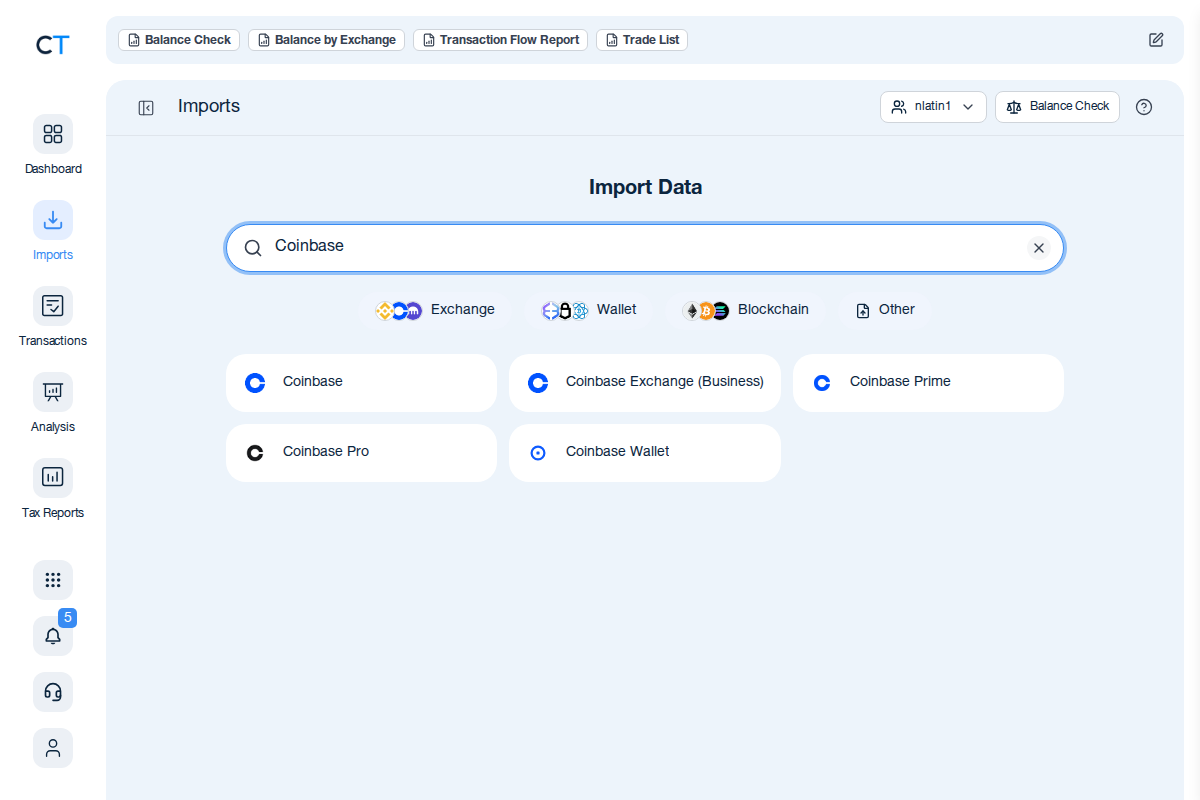The height and width of the screenshot is (800, 1200).
Task: Click the Balance Check button in header
Action: click(x=1057, y=107)
